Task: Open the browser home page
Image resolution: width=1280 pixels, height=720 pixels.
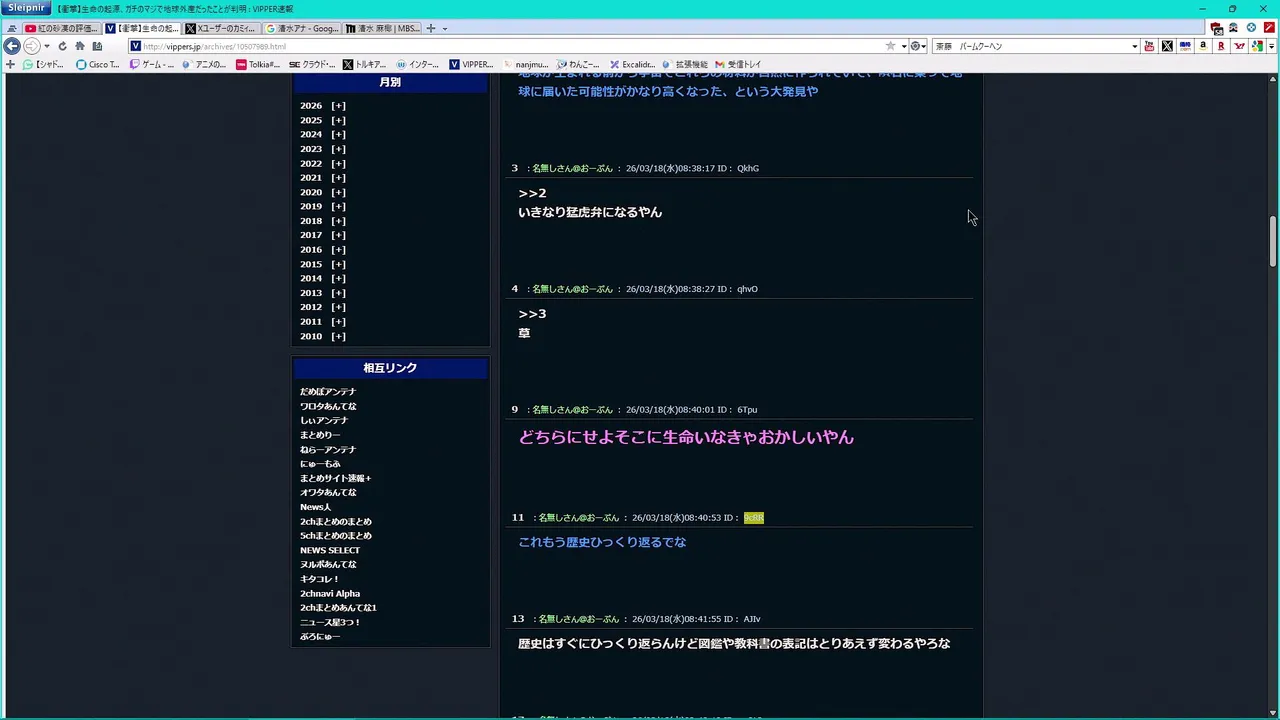Action: 80,46
